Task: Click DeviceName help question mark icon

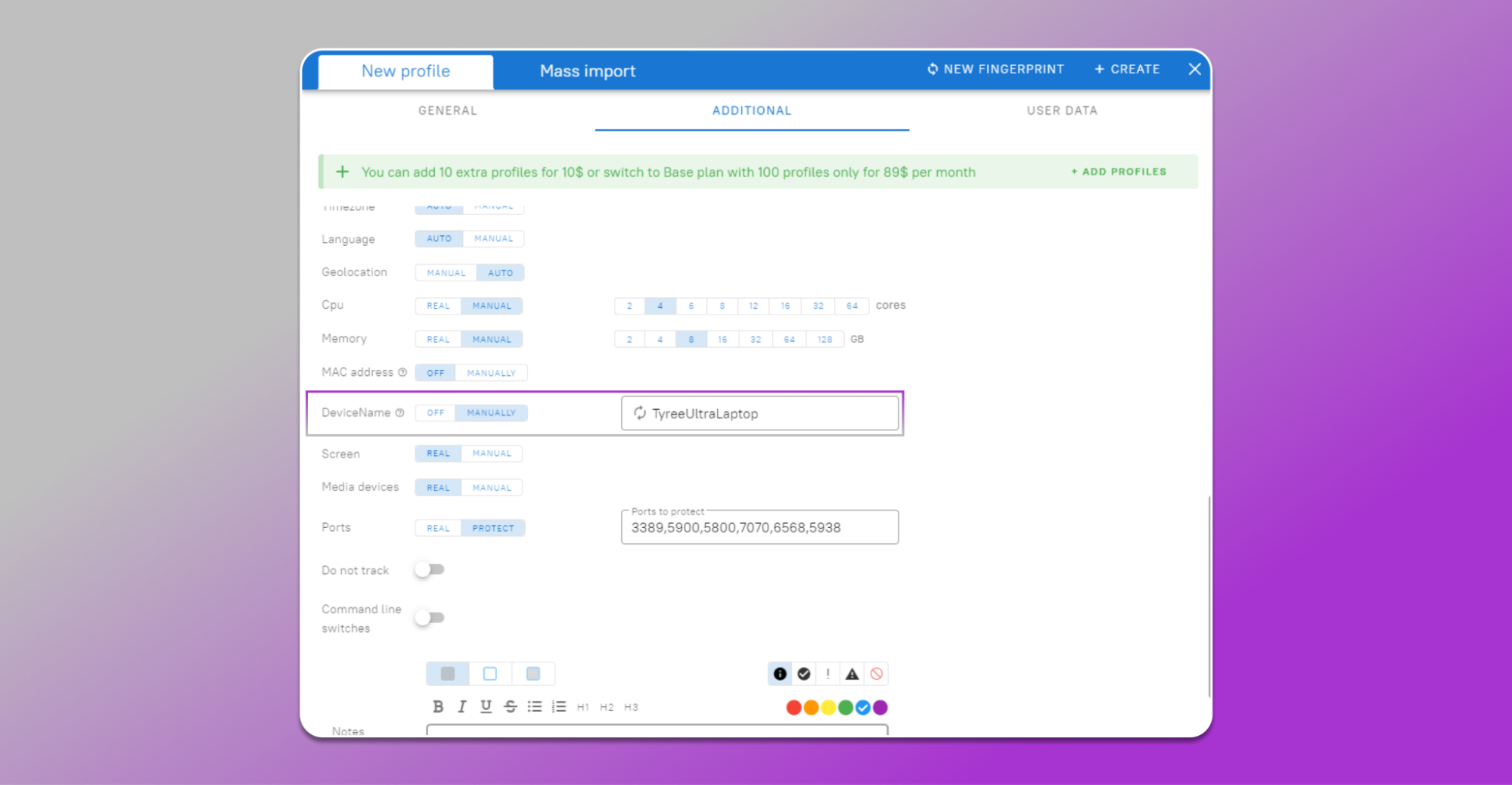Action: pos(400,413)
